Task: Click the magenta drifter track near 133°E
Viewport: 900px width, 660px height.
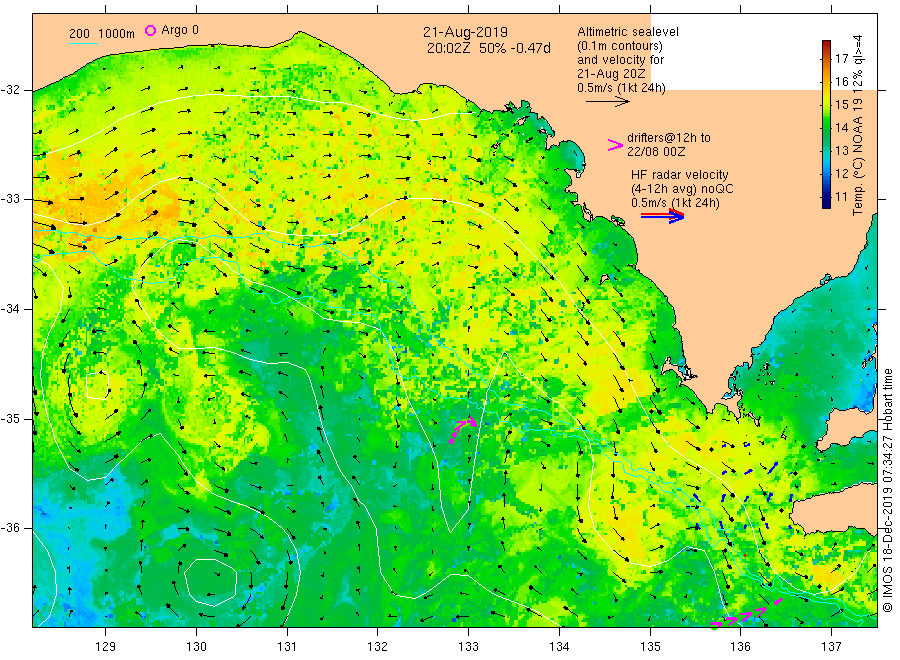Action: coord(463,430)
